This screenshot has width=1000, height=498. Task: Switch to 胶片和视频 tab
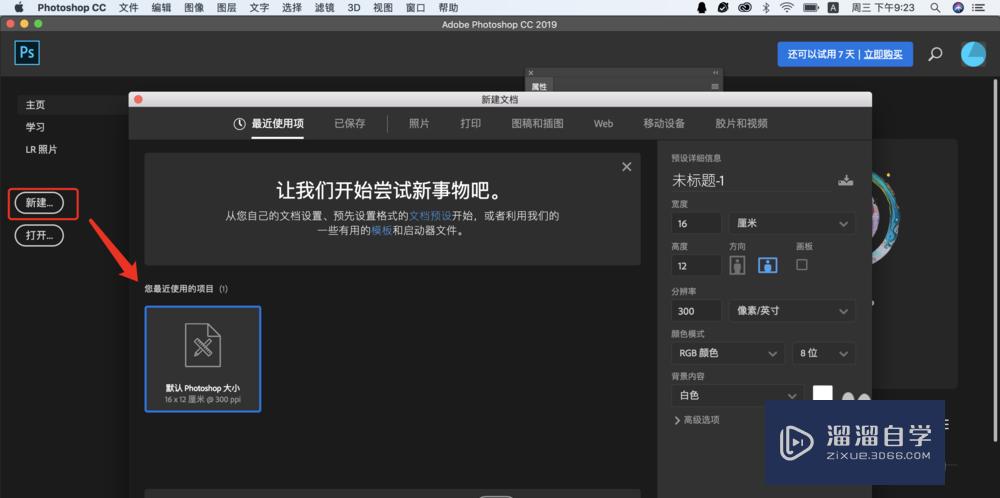pos(742,124)
